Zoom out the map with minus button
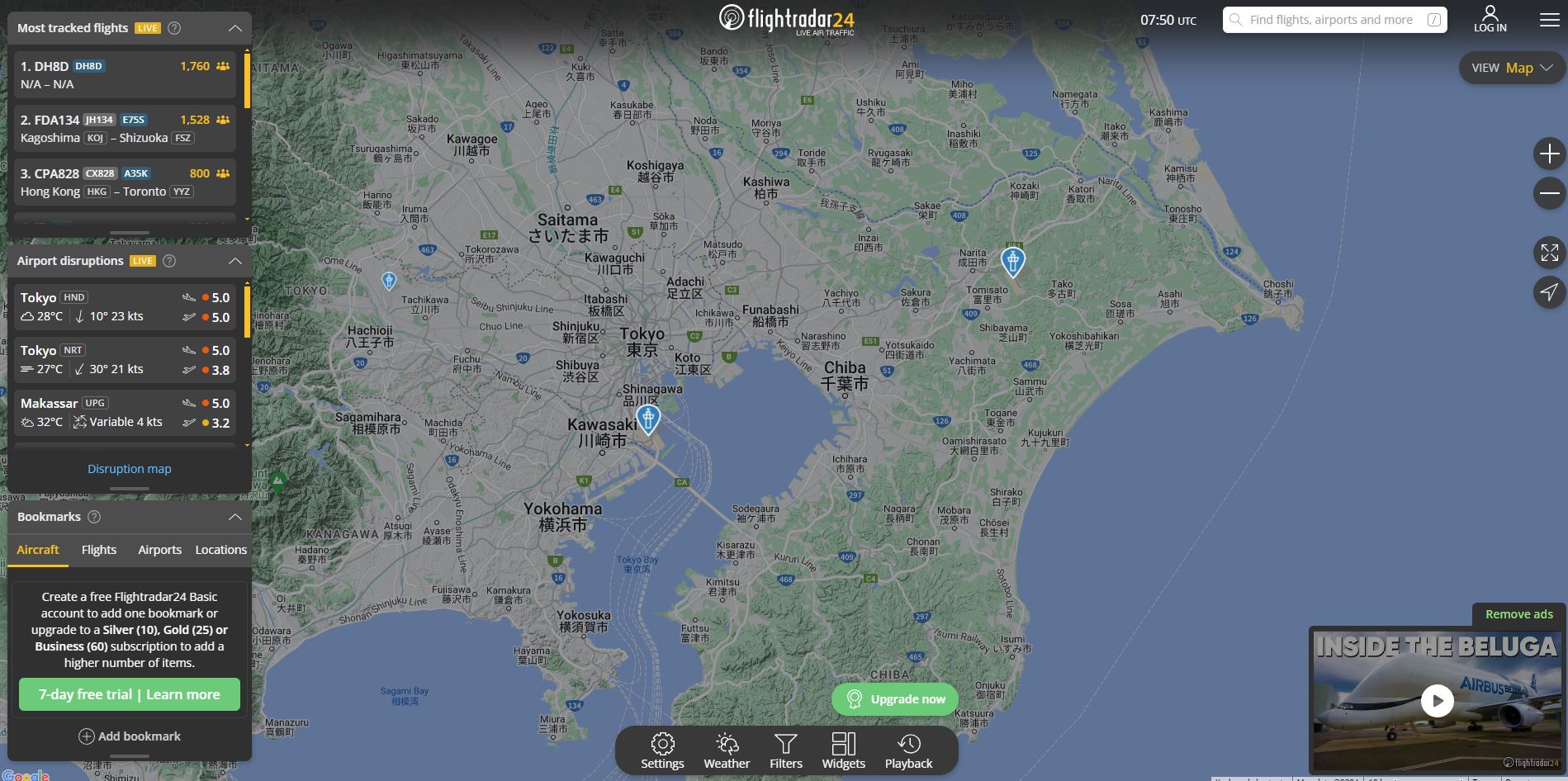The image size is (1568, 781). (1549, 194)
